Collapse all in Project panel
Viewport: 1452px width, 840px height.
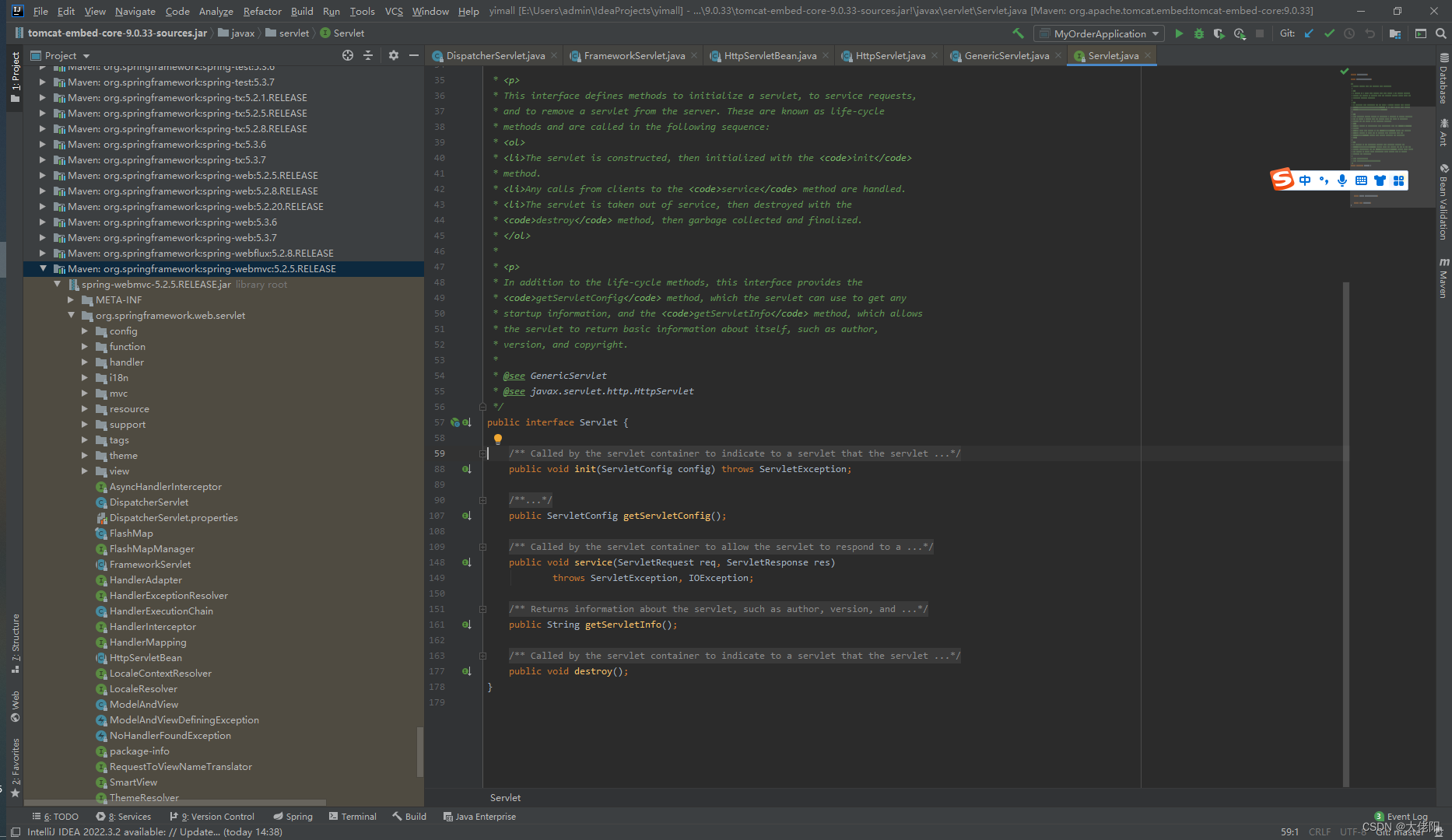368,55
